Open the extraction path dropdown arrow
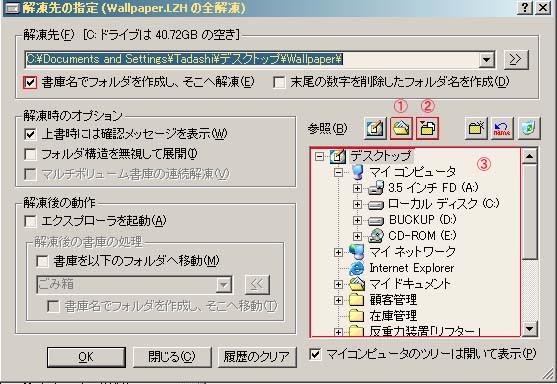 [486, 59]
